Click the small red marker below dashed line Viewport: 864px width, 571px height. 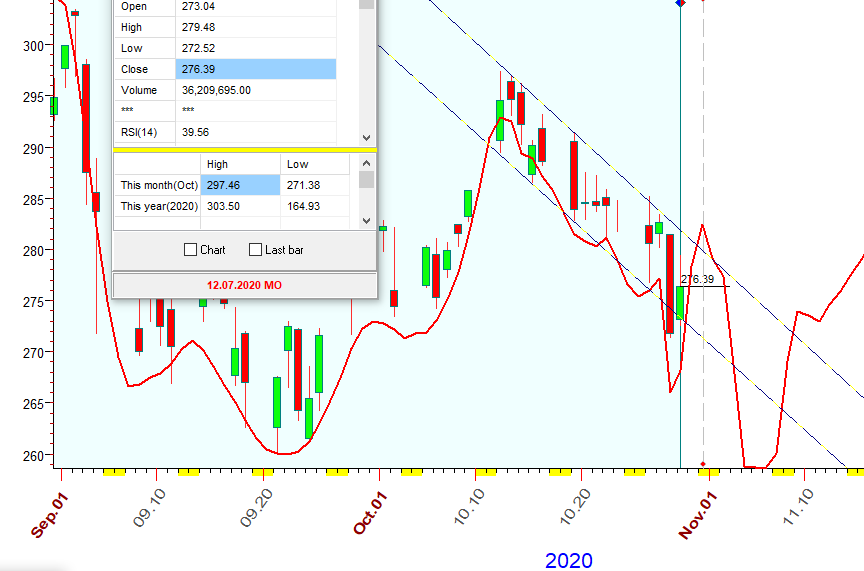click(703, 464)
